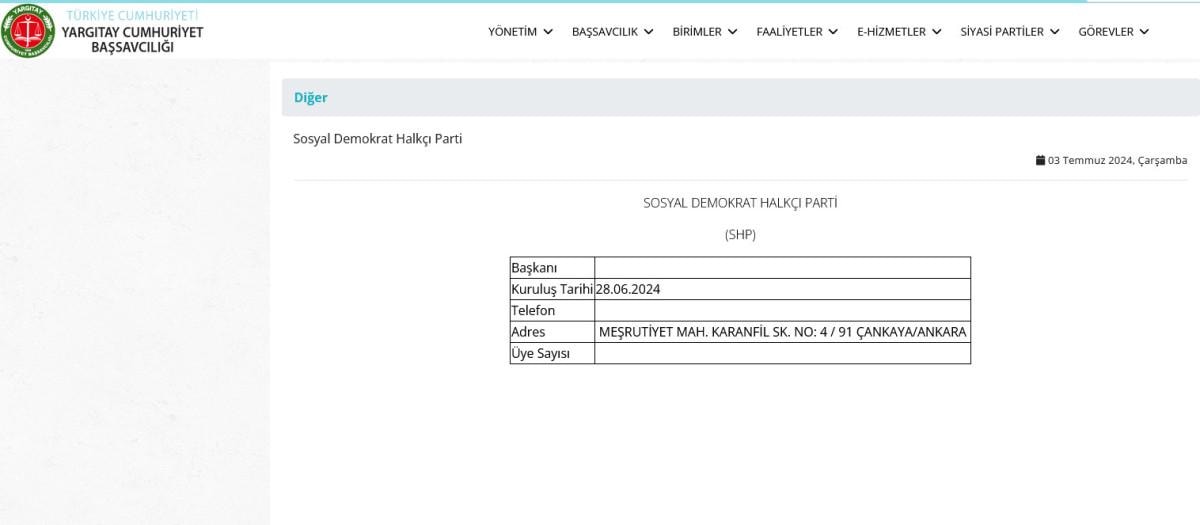The height and width of the screenshot is (525, 1200).
Task: Go to Yargıtay Cumhuriyet Başsavcılığı title link
Action: click(132, 39)
